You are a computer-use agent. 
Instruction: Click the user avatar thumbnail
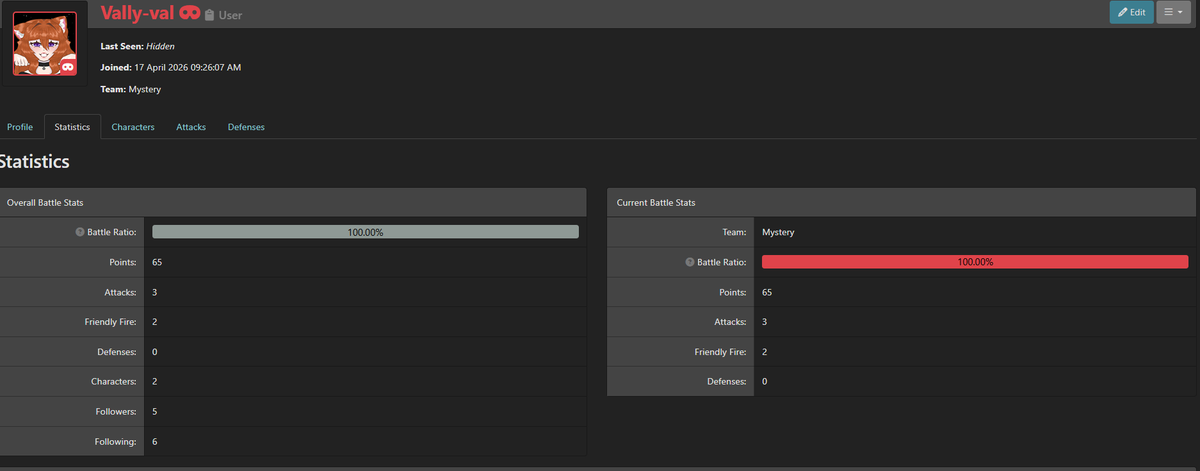(x=44, y=42)
